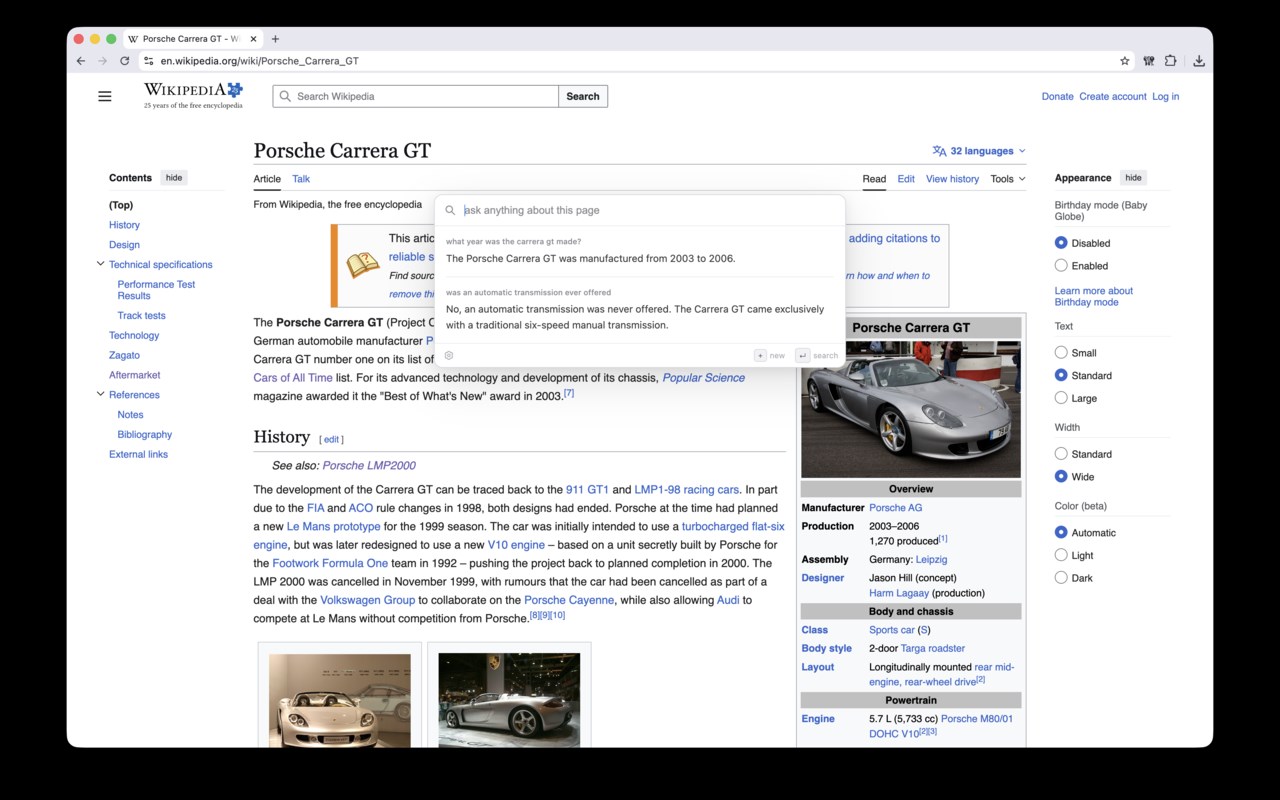Switch to the Talk tab
Screen dimensions: 1280x800
(x=301, y=179)
